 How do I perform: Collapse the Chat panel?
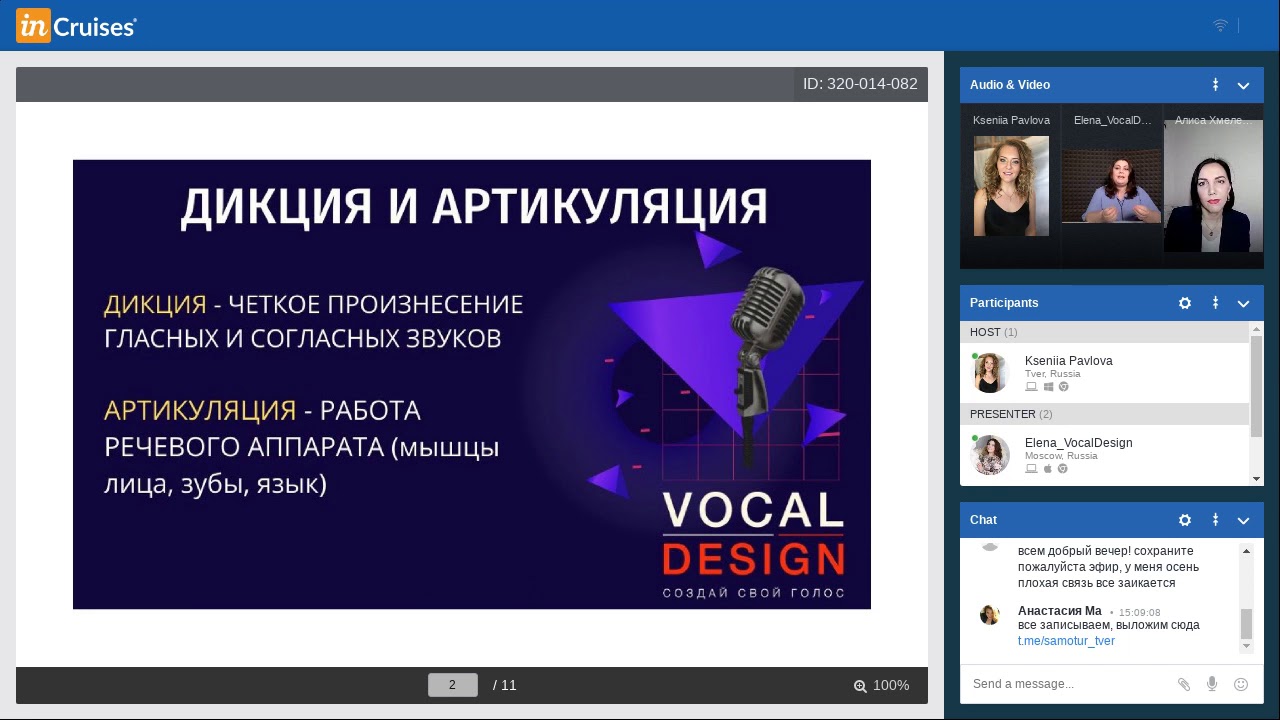[1243, 521]
